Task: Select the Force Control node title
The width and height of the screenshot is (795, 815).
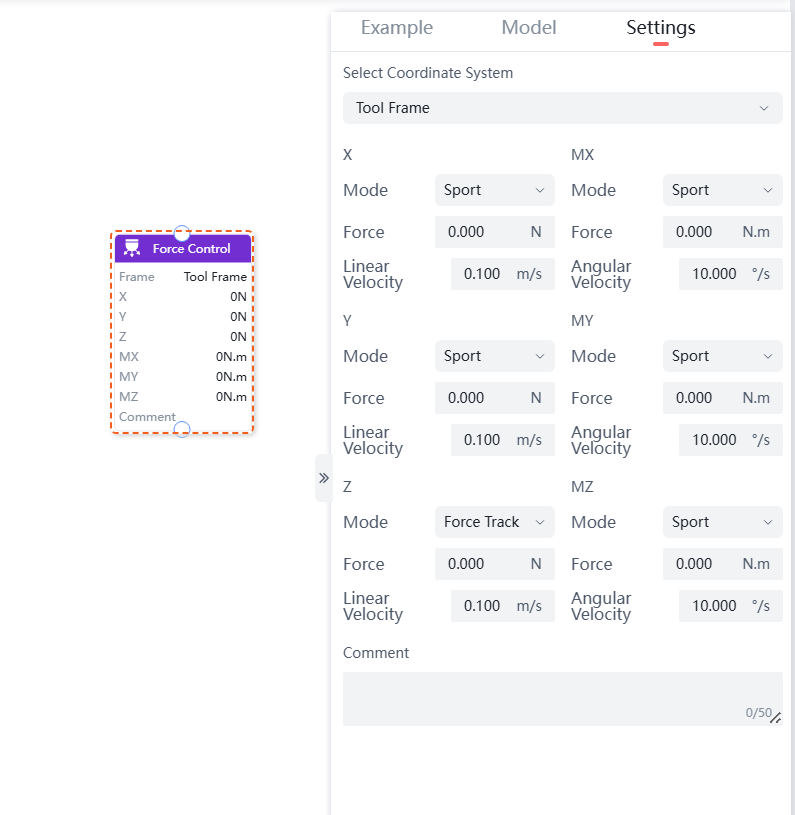Action: tap(192, 249)
